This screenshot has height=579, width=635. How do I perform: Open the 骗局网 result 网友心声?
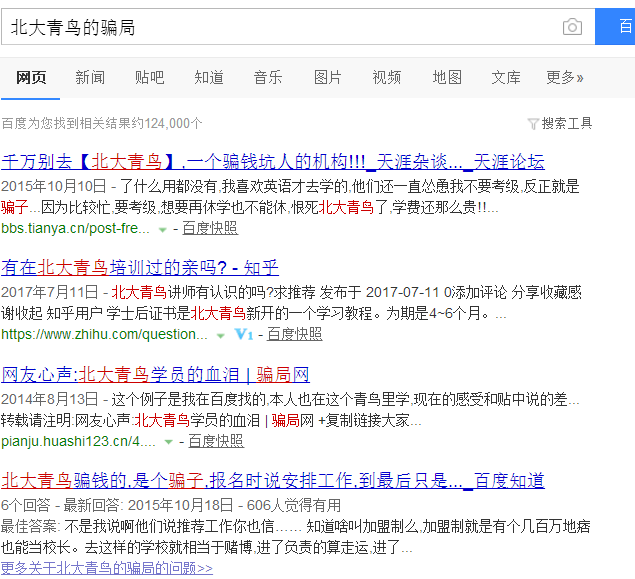coord(155,375)
